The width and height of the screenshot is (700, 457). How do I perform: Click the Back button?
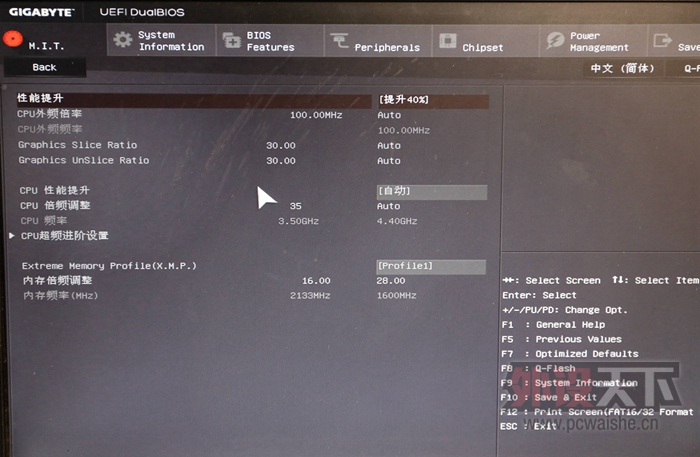click(45, 67)
